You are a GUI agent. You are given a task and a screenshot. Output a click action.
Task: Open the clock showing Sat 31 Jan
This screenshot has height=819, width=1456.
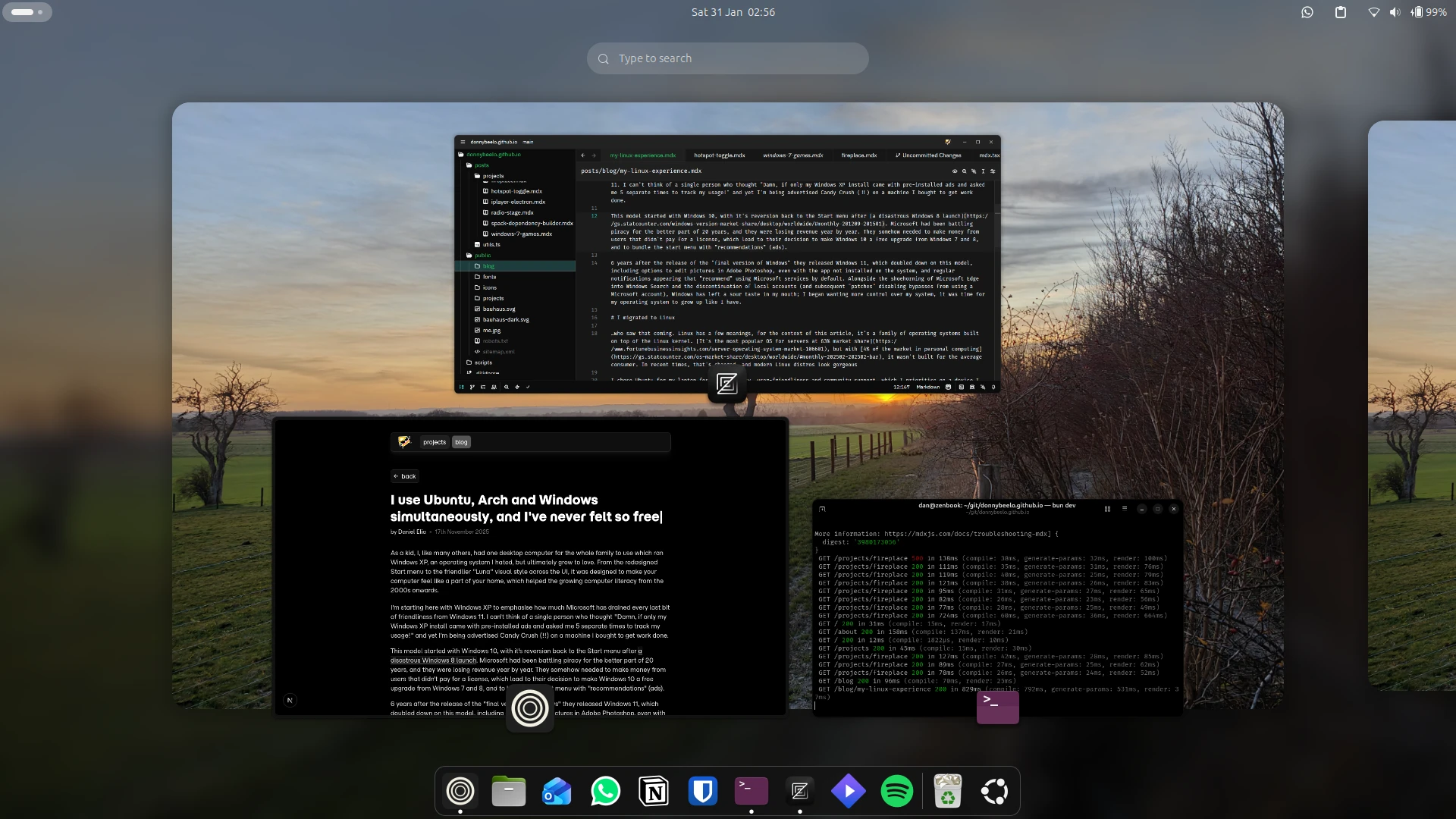(733, 12)
